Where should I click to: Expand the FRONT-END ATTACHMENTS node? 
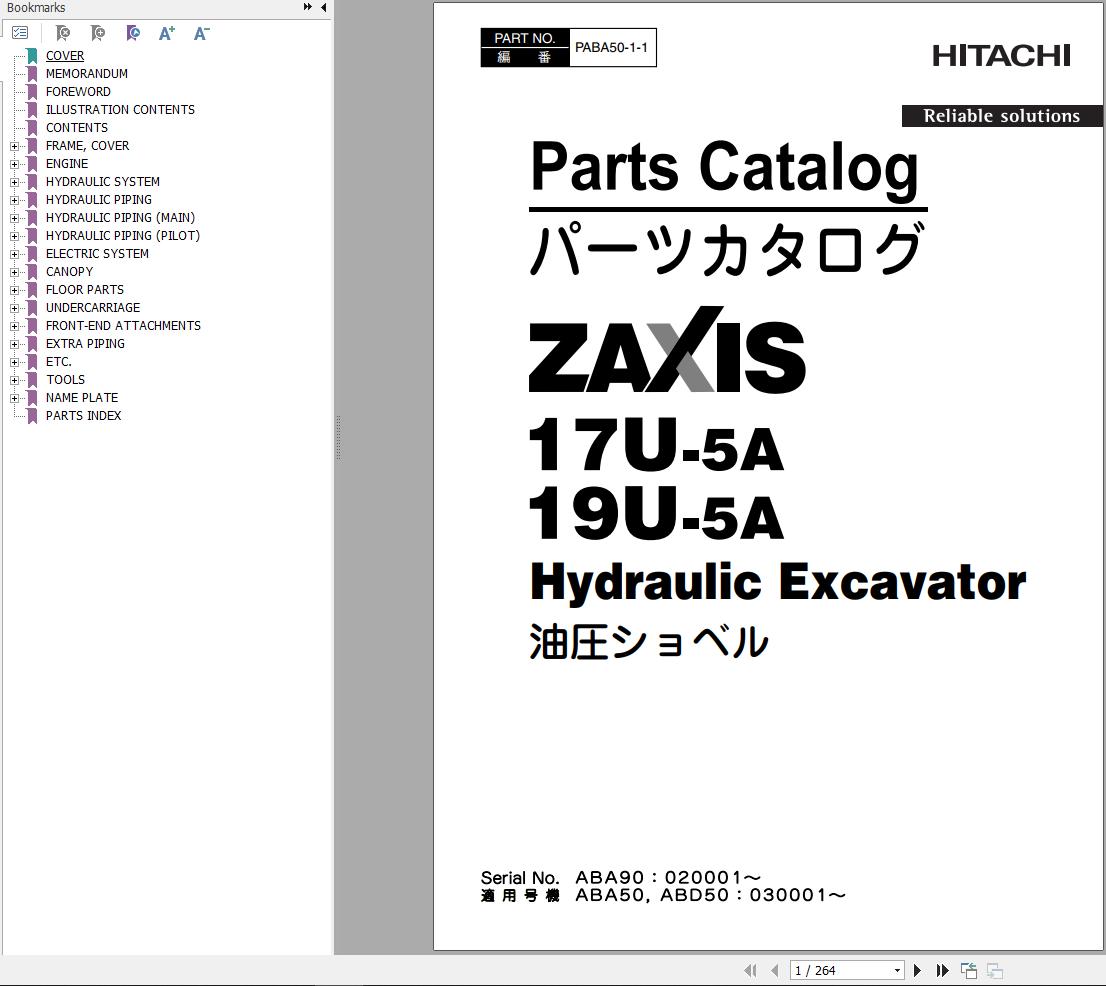point(14,326)
